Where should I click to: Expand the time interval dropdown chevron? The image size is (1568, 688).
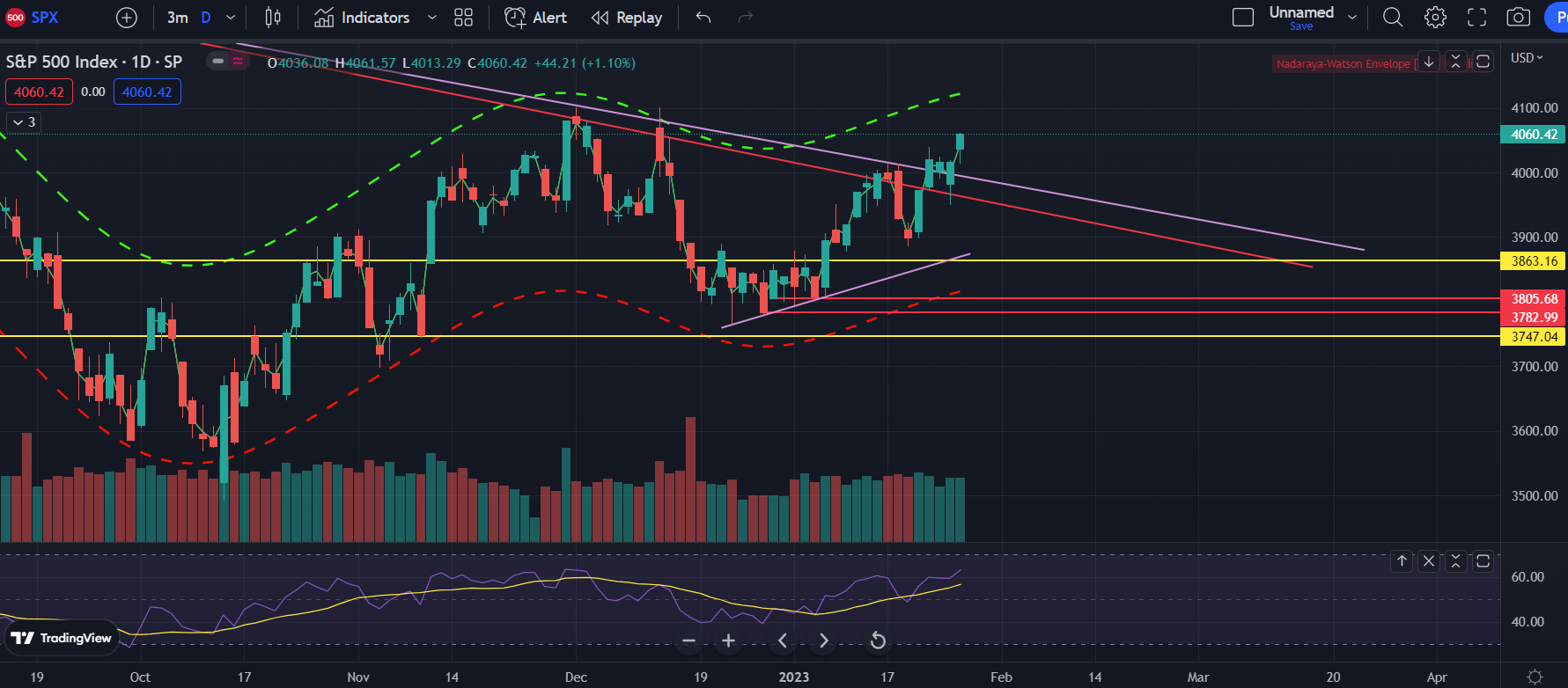231,18
